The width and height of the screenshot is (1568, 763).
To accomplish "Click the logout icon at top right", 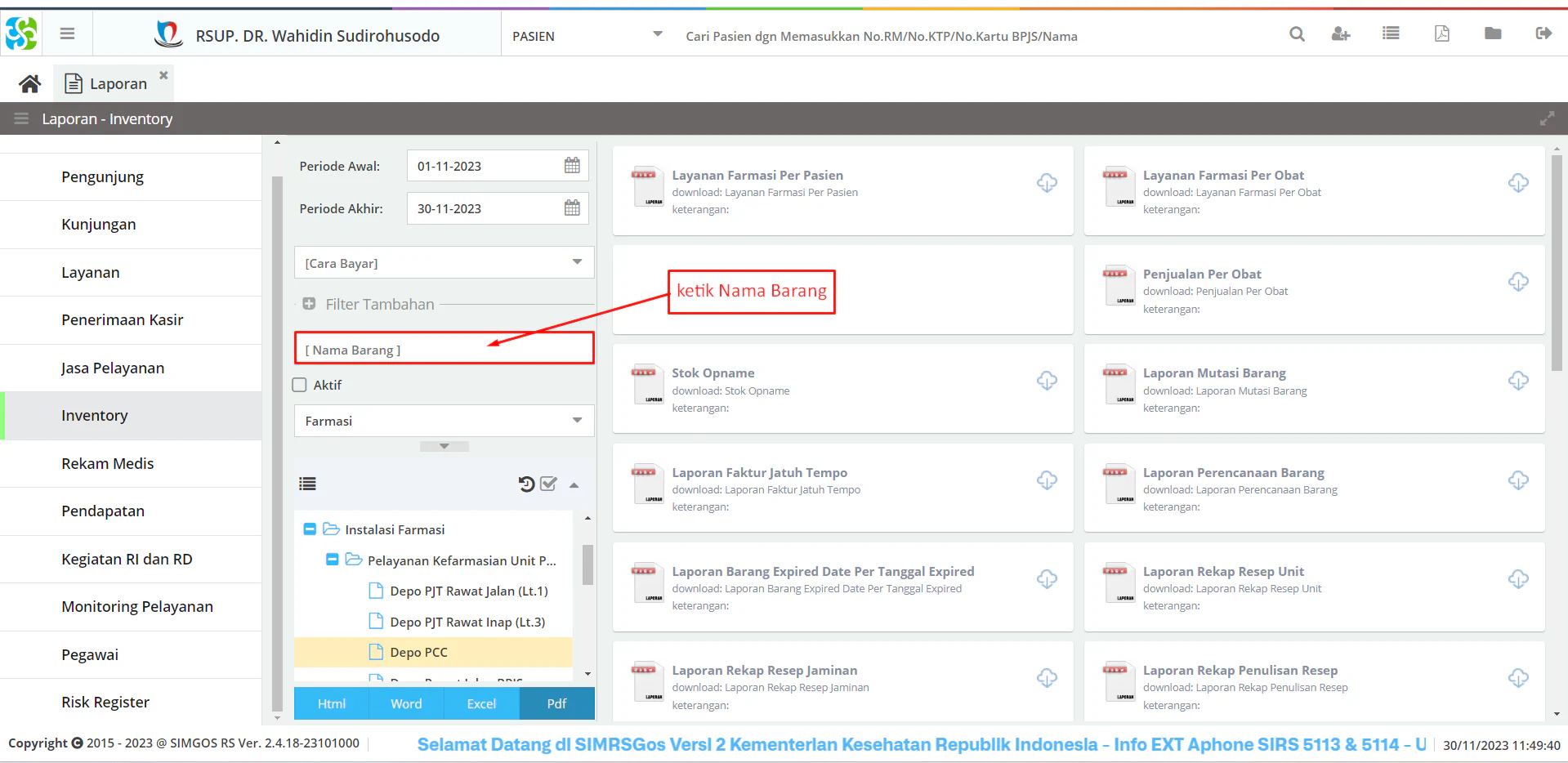I will click(1543, 33).
